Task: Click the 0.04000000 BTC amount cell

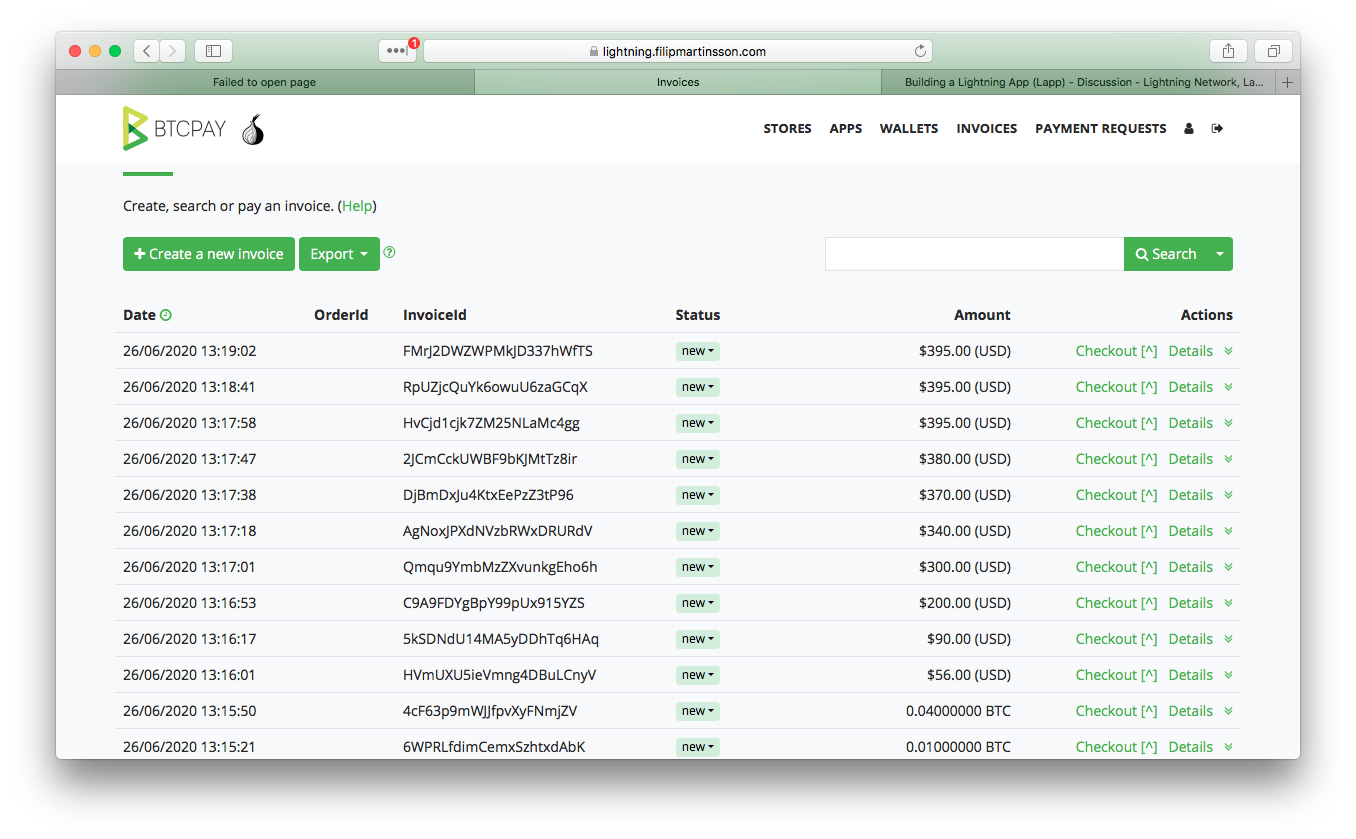Action: (958, 711)
